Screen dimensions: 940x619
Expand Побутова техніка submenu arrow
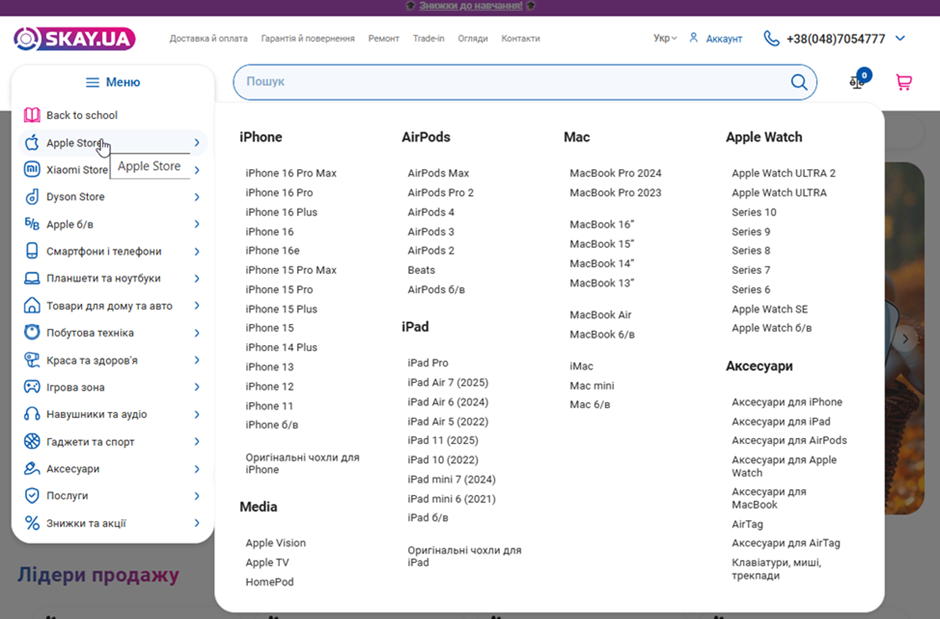tap(197, 333)
